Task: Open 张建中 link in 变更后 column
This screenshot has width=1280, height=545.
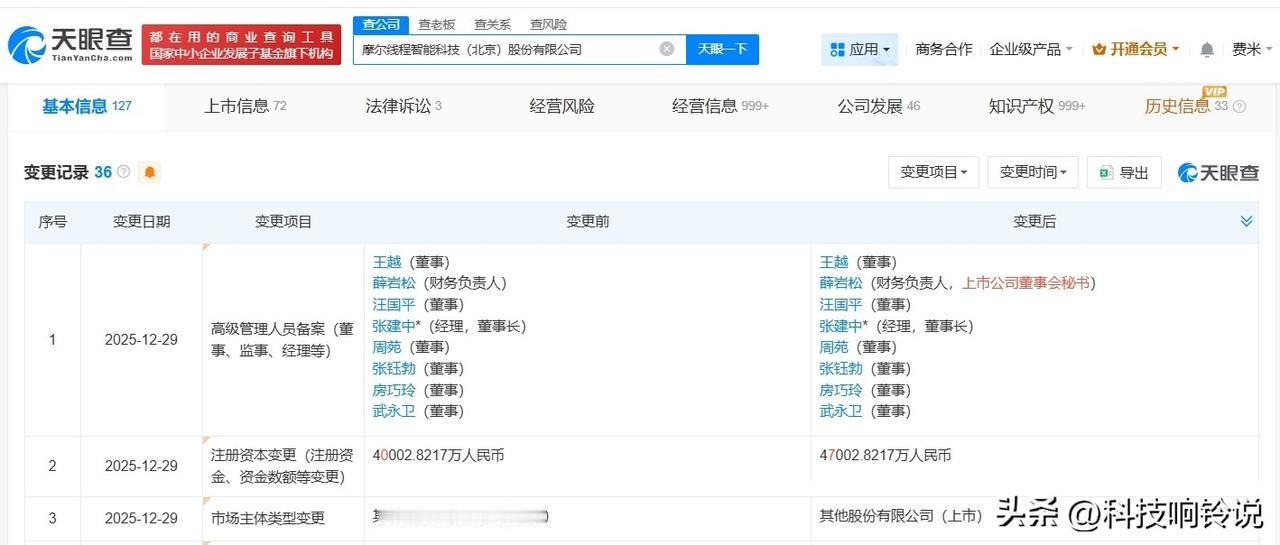Action: pos(840,326)
